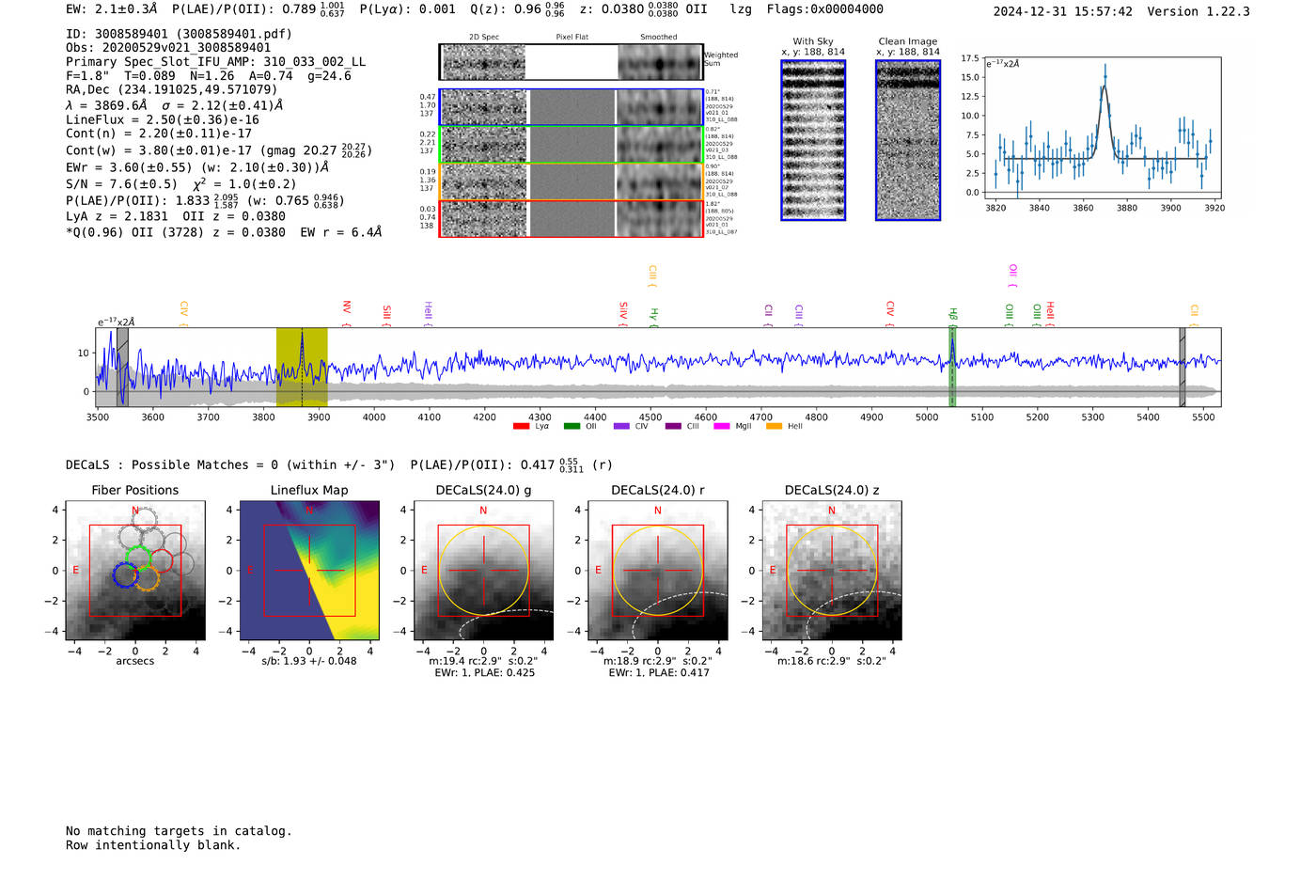
Task: Select the blue-outlined fiber 2D spectrum row
Action: (x=572, y=107)
